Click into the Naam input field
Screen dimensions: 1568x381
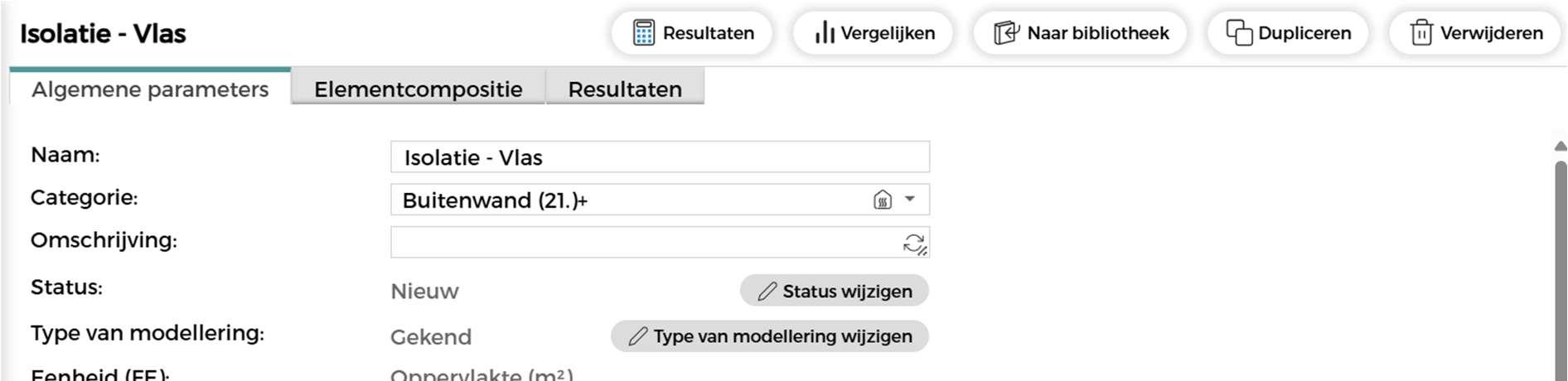coord(660,157)
